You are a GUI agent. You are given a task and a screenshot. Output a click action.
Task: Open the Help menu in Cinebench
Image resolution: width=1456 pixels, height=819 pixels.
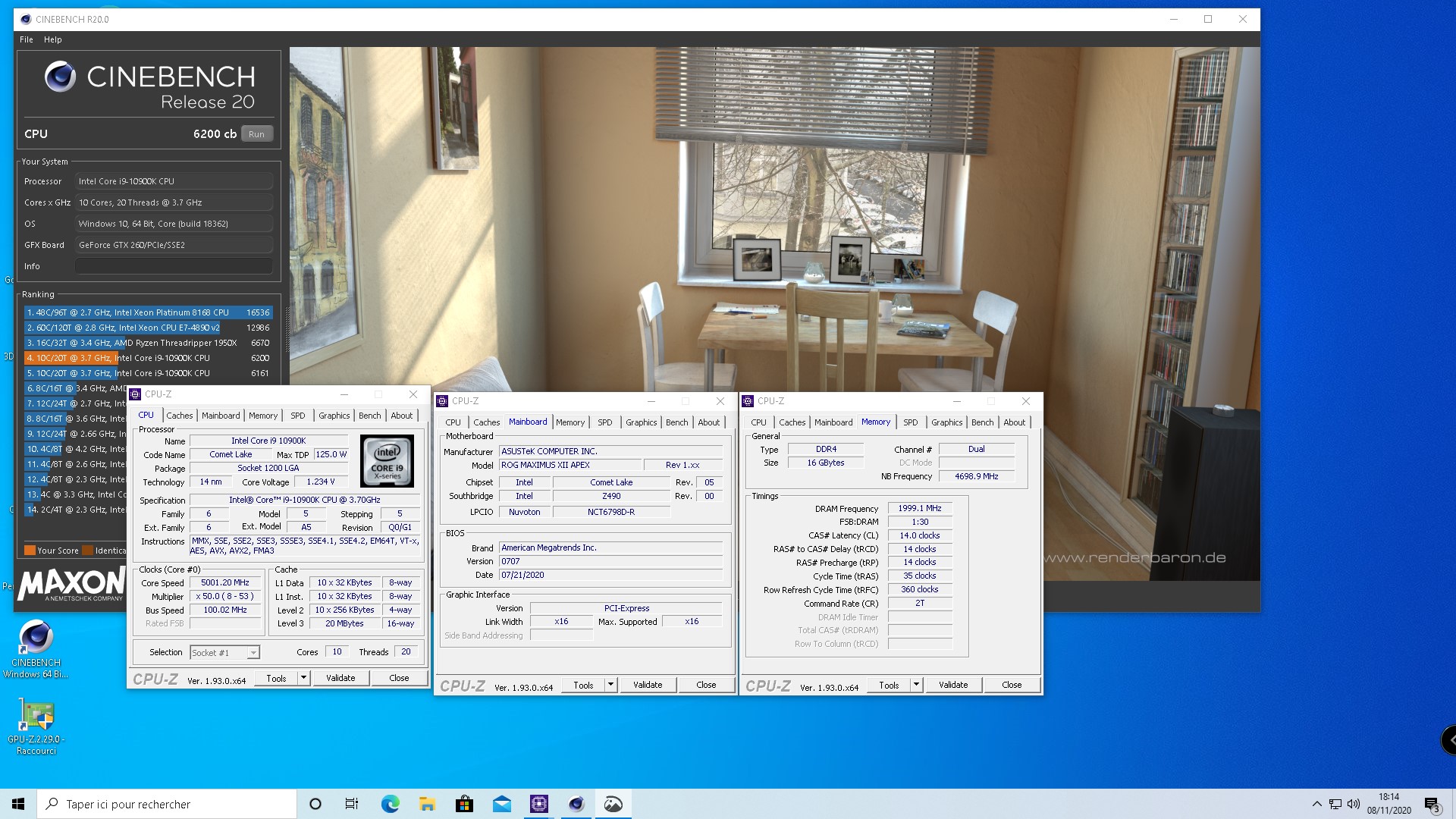click(52, 39)
